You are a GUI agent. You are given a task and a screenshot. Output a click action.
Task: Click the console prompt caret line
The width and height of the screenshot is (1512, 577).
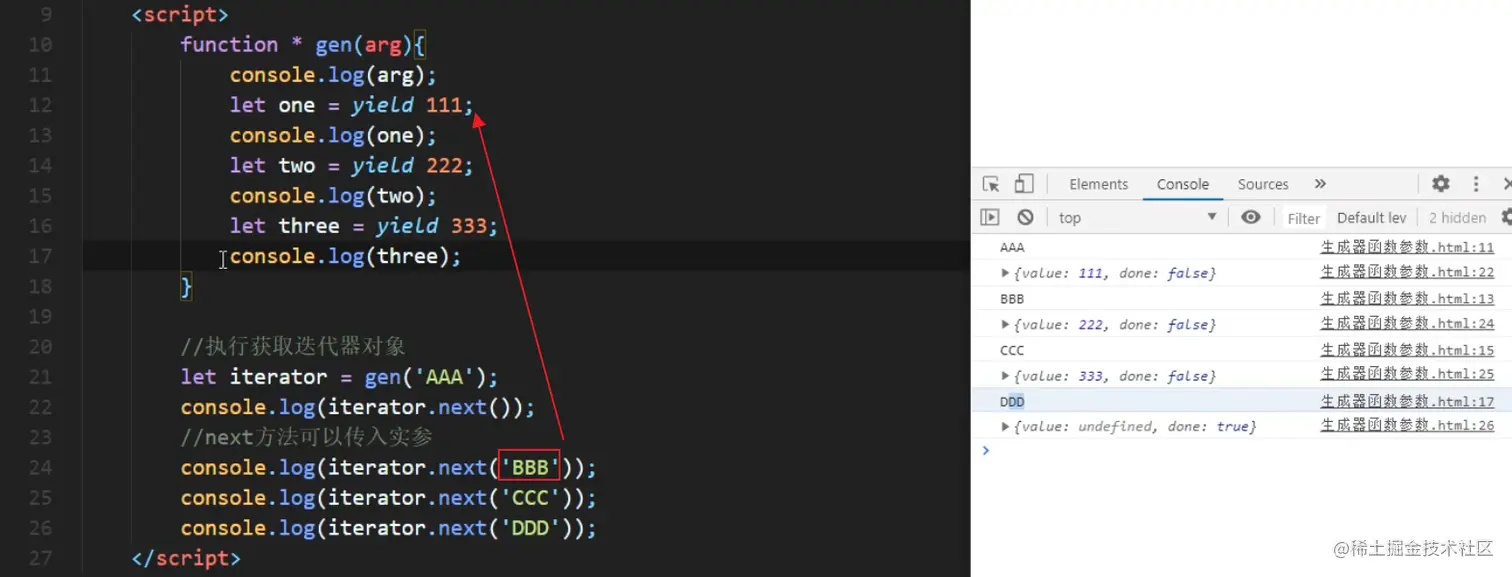(1241, 450)
